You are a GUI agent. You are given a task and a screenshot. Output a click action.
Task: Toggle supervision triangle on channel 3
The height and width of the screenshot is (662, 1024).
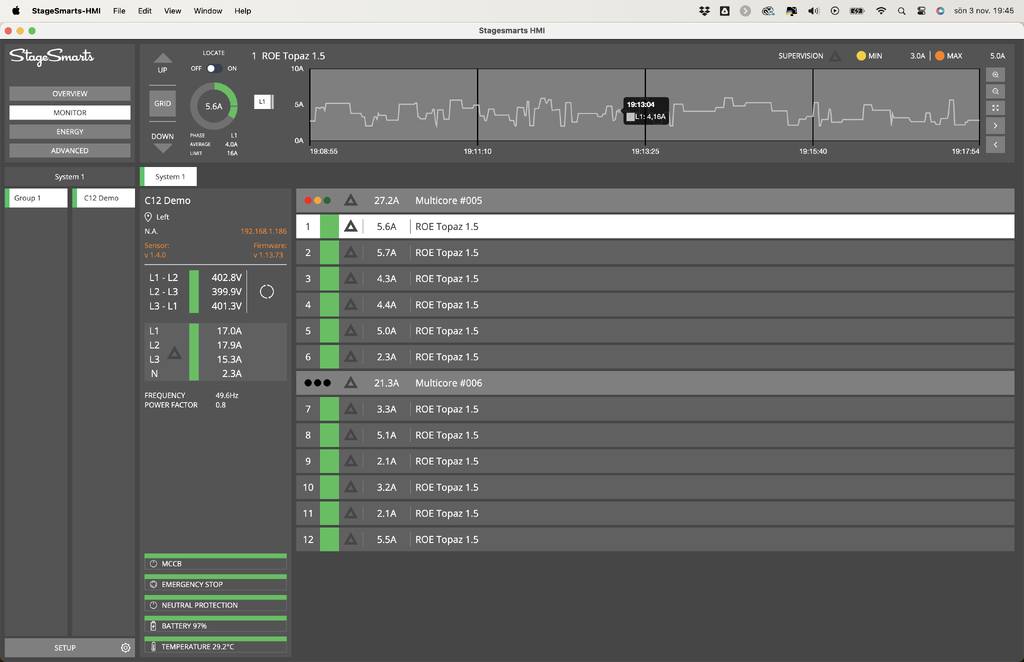coord(351,279)
